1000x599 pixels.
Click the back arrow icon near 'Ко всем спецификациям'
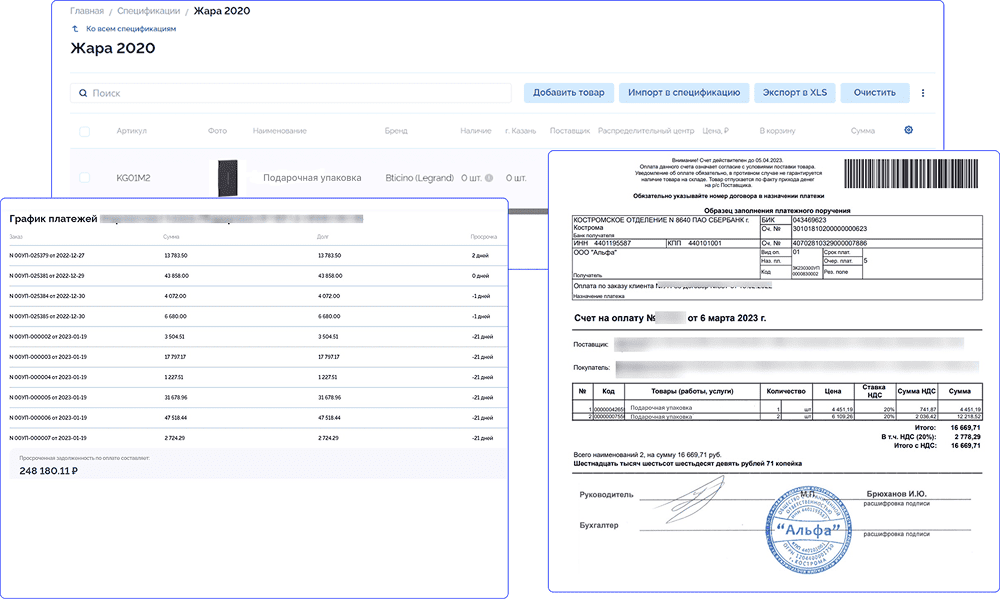[x=75, y=29]
